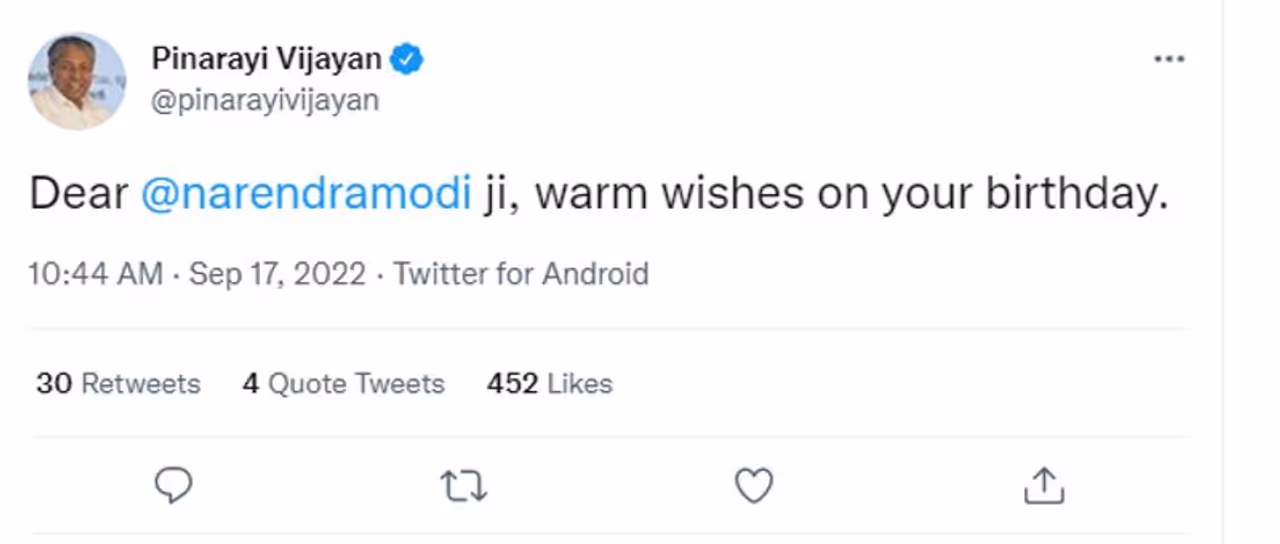Open Pinarayi Vijayan's profile photo
Viewport: 1280px width, 544px height.
pyautogui.click(x=77, y=81)
